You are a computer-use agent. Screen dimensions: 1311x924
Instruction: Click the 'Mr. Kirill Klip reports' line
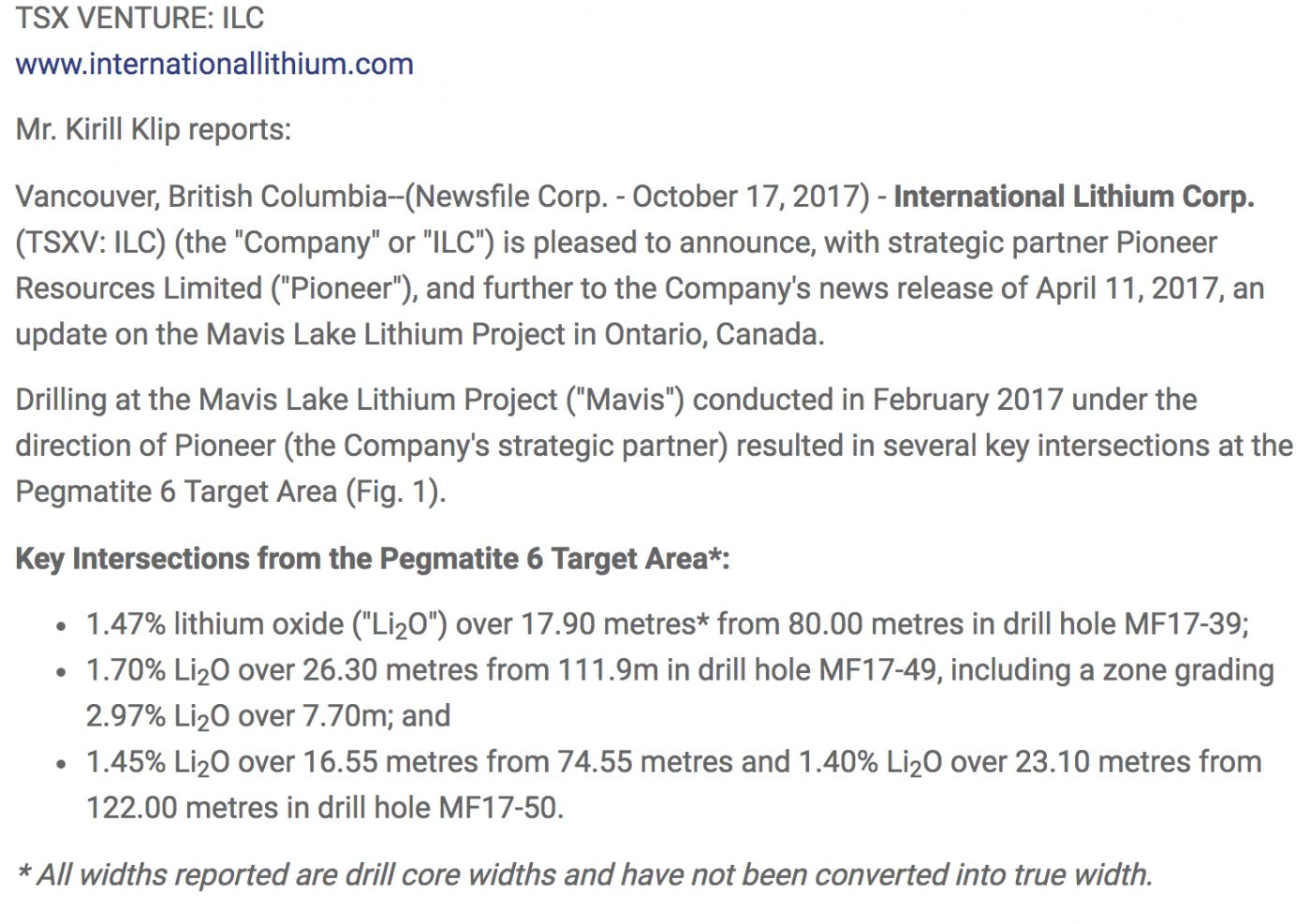pyautogui.click(x=153, y=129)
